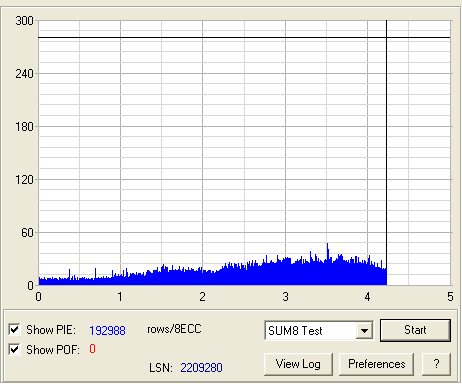
Task: Click the x-axis label 5
Action: pos(450,297)
